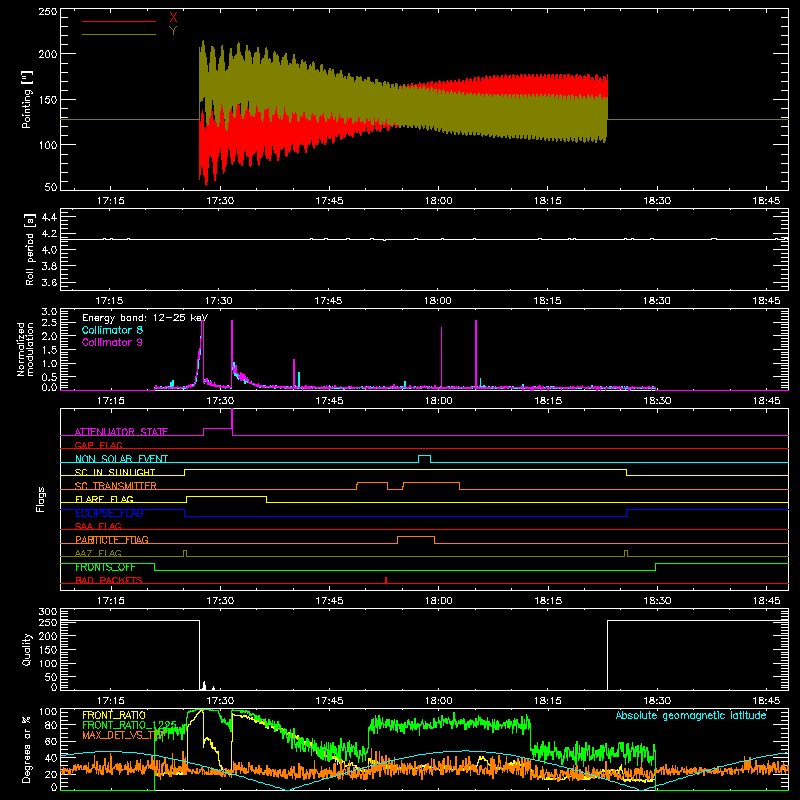The width and height of the screenshot is (800, 800).
Task: Click the red X legend line sample
Action: click(119, 21)
